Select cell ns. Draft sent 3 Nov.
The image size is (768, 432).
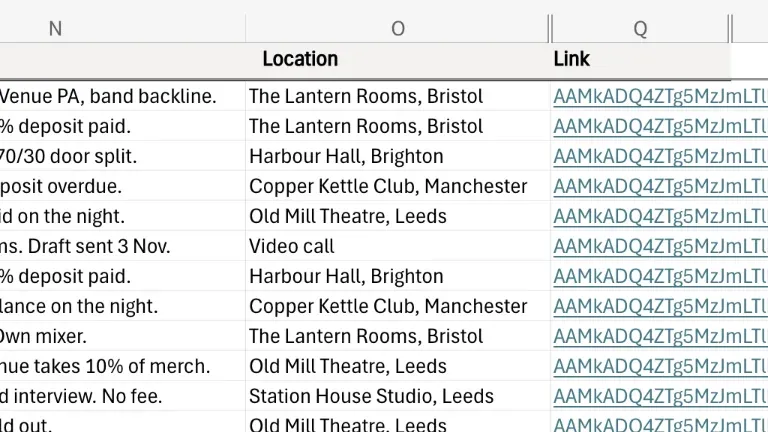tap(122, 246)
